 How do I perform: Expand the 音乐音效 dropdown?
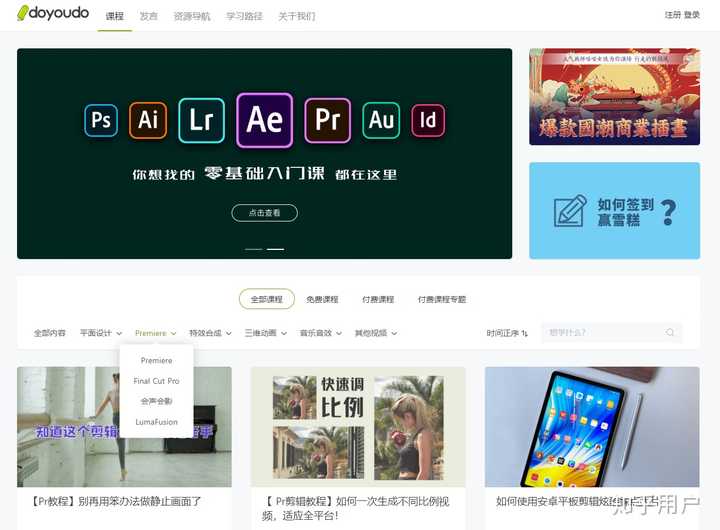321,333
